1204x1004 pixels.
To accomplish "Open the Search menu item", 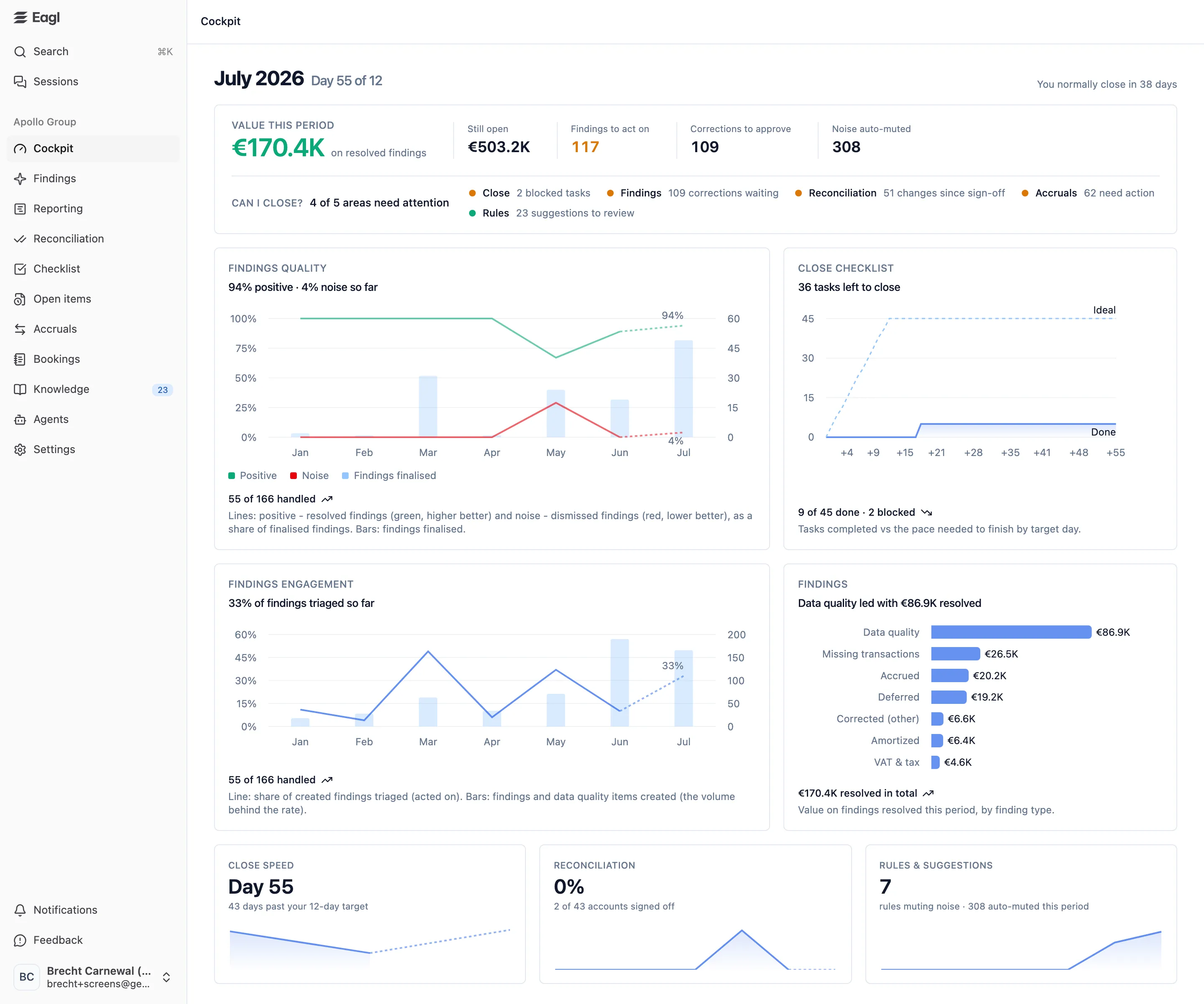I will (x=94, y=51).
